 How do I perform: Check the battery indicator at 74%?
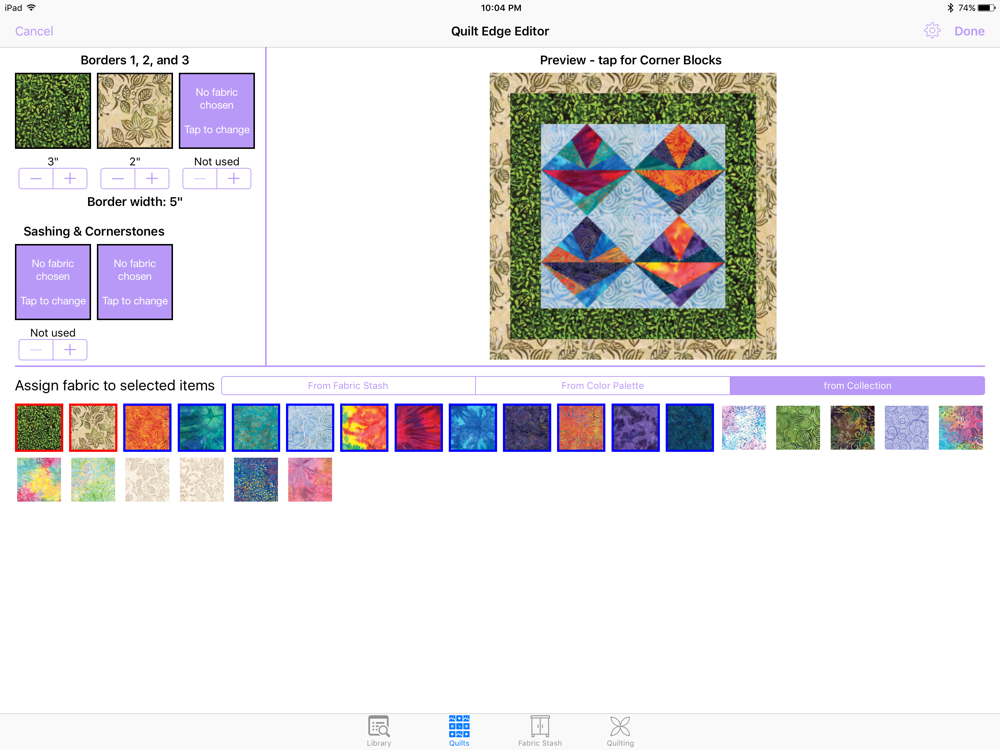pyautogui.click(x=986, y=8)
